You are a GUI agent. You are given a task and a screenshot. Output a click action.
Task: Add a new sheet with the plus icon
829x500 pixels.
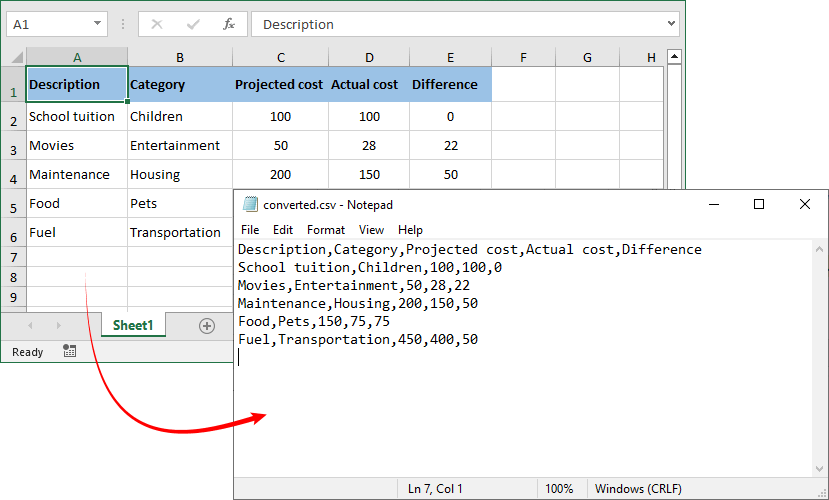207,326
